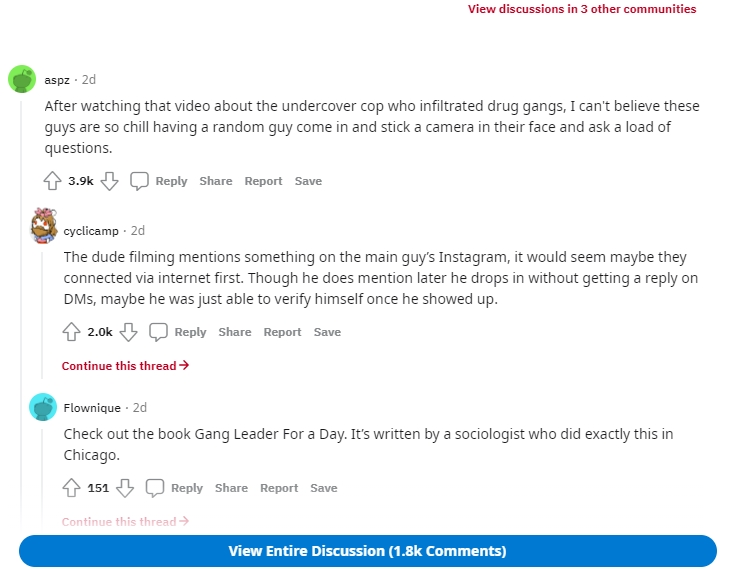
Task: Downvote the aspz comment
Action: 110,181
